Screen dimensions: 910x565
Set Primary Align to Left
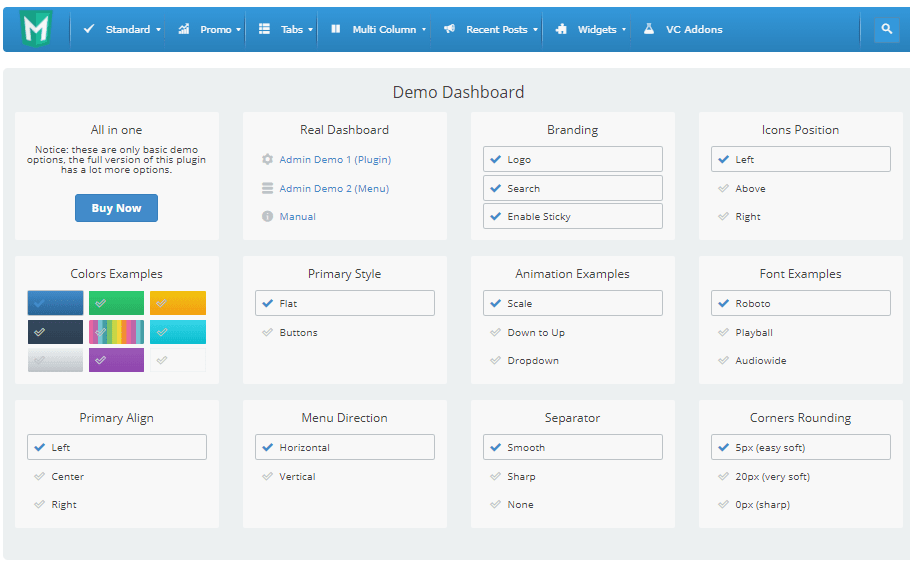click(x=117, y=447)
